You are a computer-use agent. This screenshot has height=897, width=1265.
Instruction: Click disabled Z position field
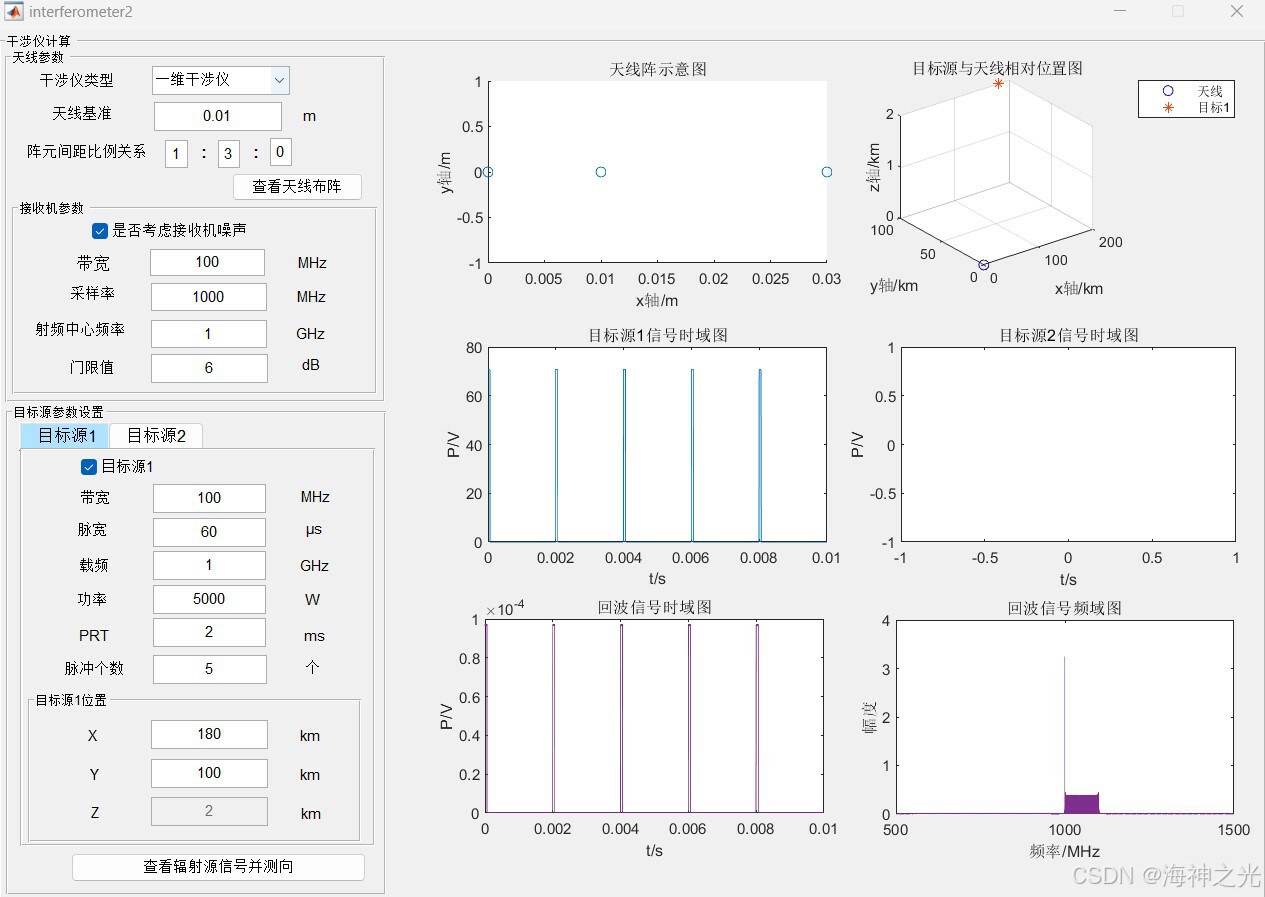click(209, 811)
